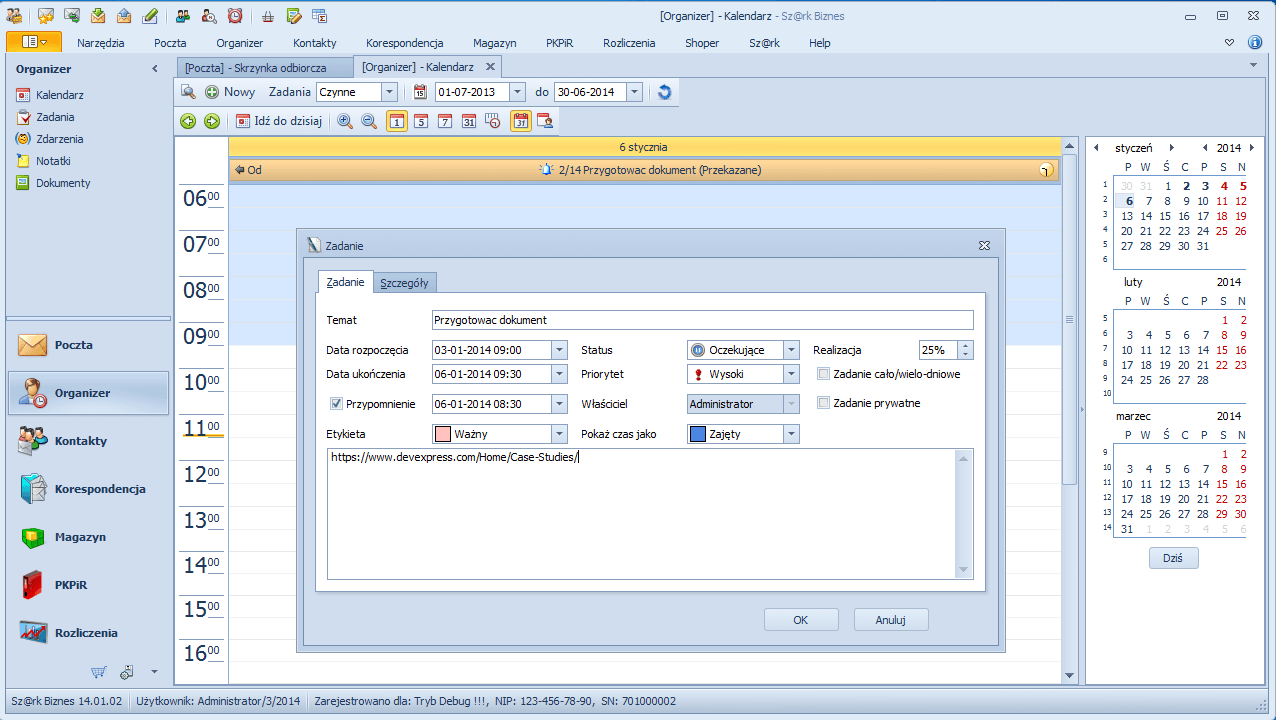Click the Temat text field
Viewport: 1276px width, 720px height.
702,320
